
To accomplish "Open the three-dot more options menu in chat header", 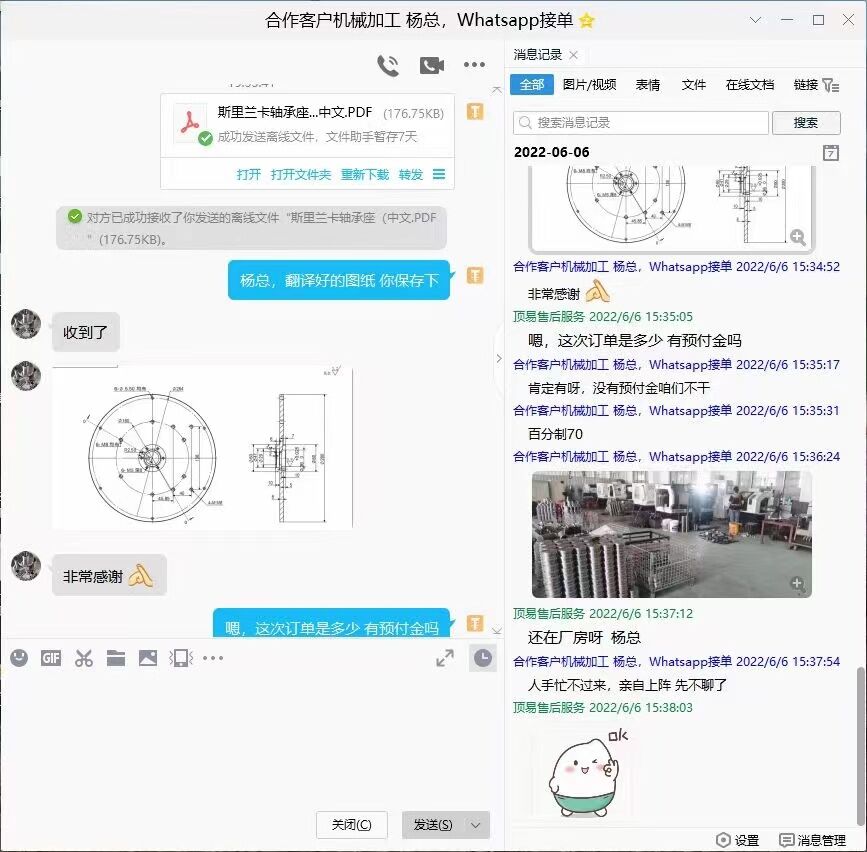I will (474, 66).
